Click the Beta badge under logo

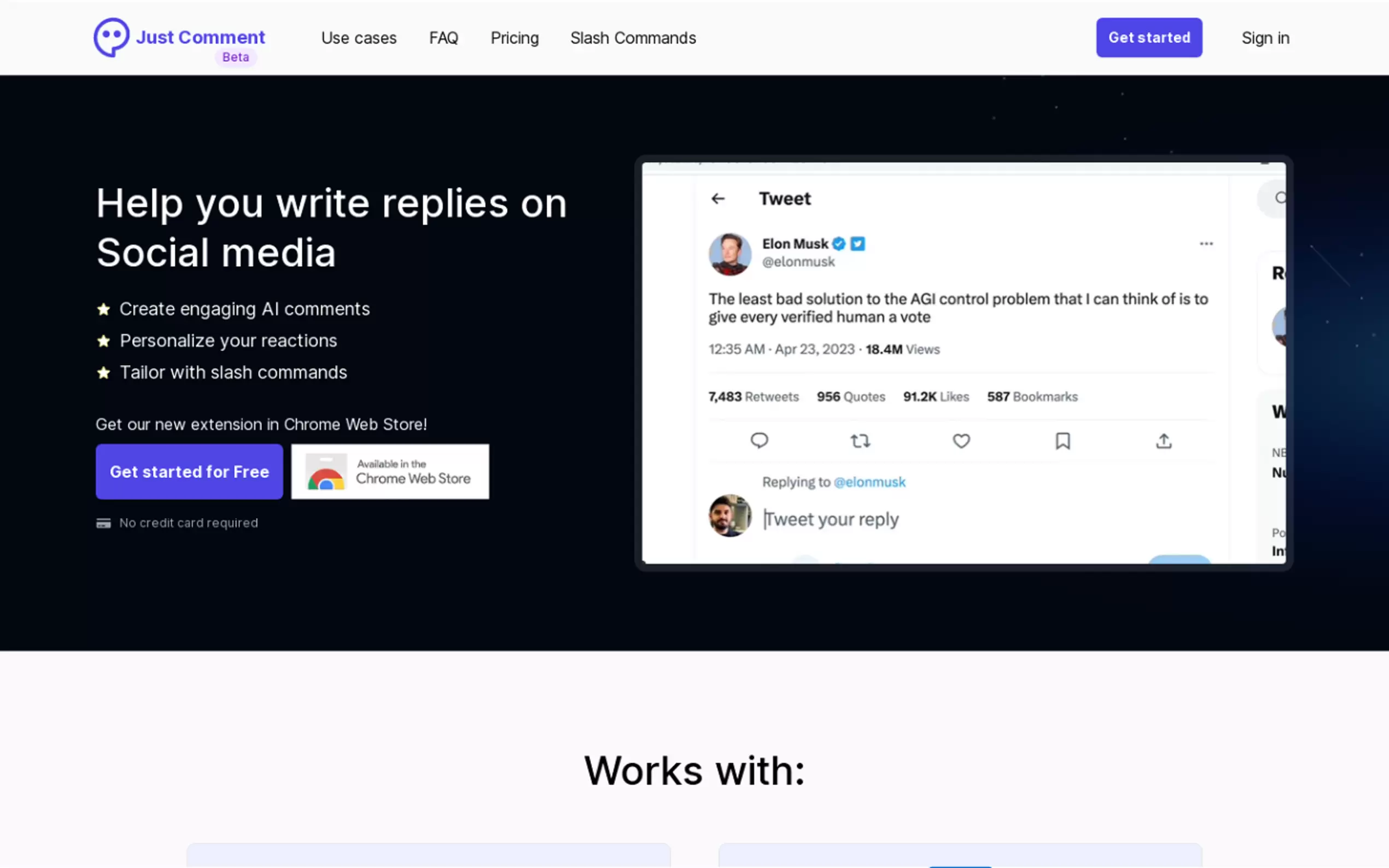click(x=236, y=57)
